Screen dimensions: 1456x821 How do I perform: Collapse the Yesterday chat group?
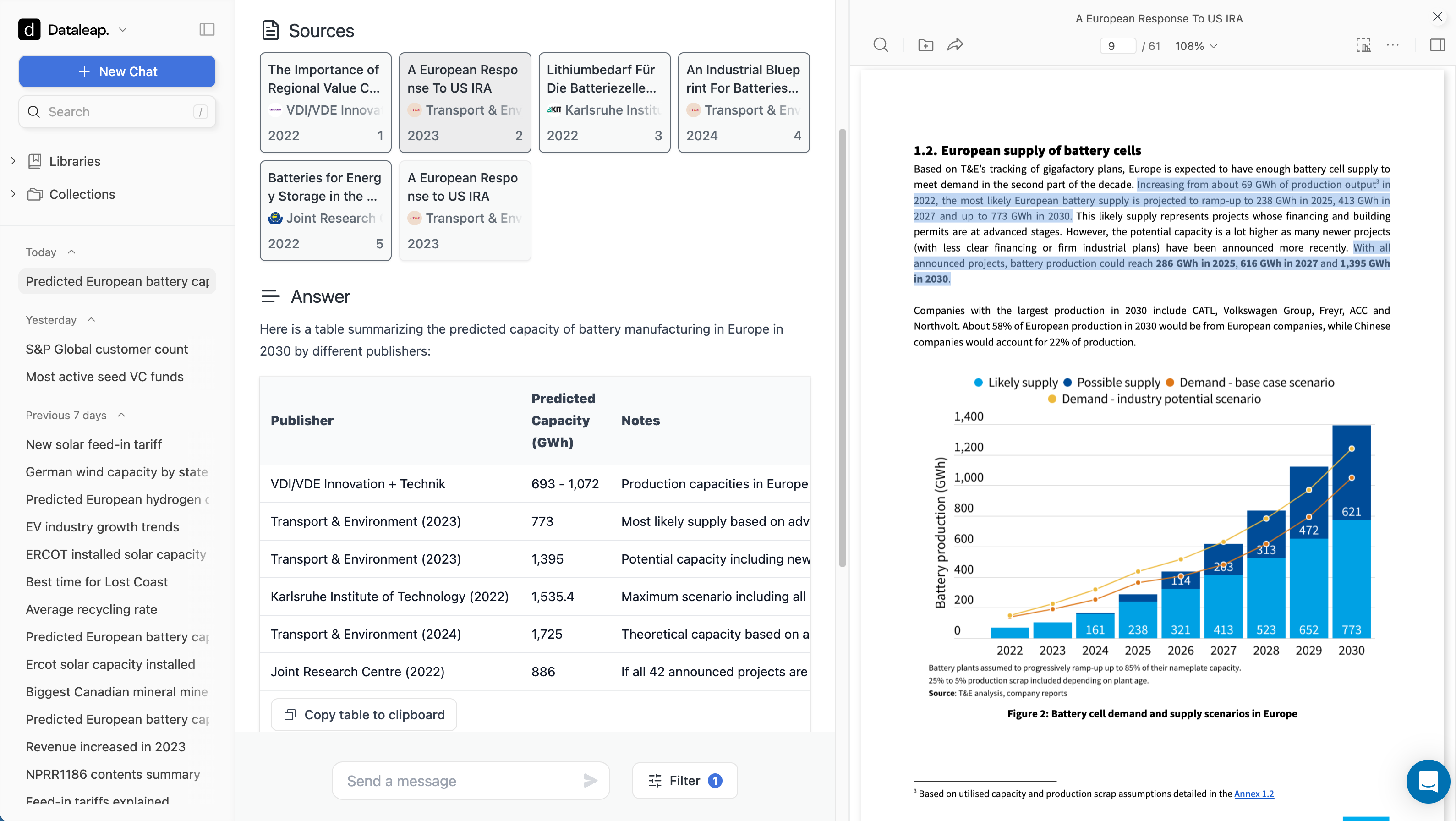(91, 320)
